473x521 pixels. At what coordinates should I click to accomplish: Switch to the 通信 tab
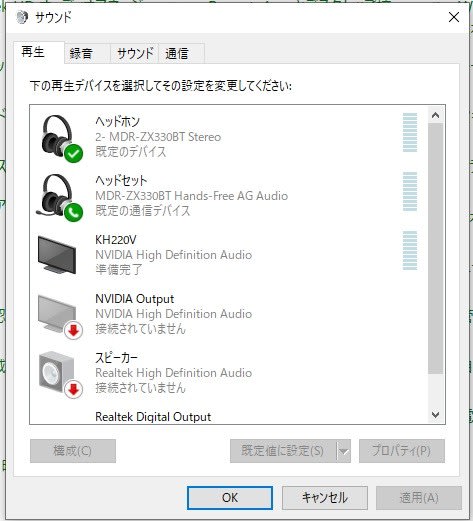181,53
